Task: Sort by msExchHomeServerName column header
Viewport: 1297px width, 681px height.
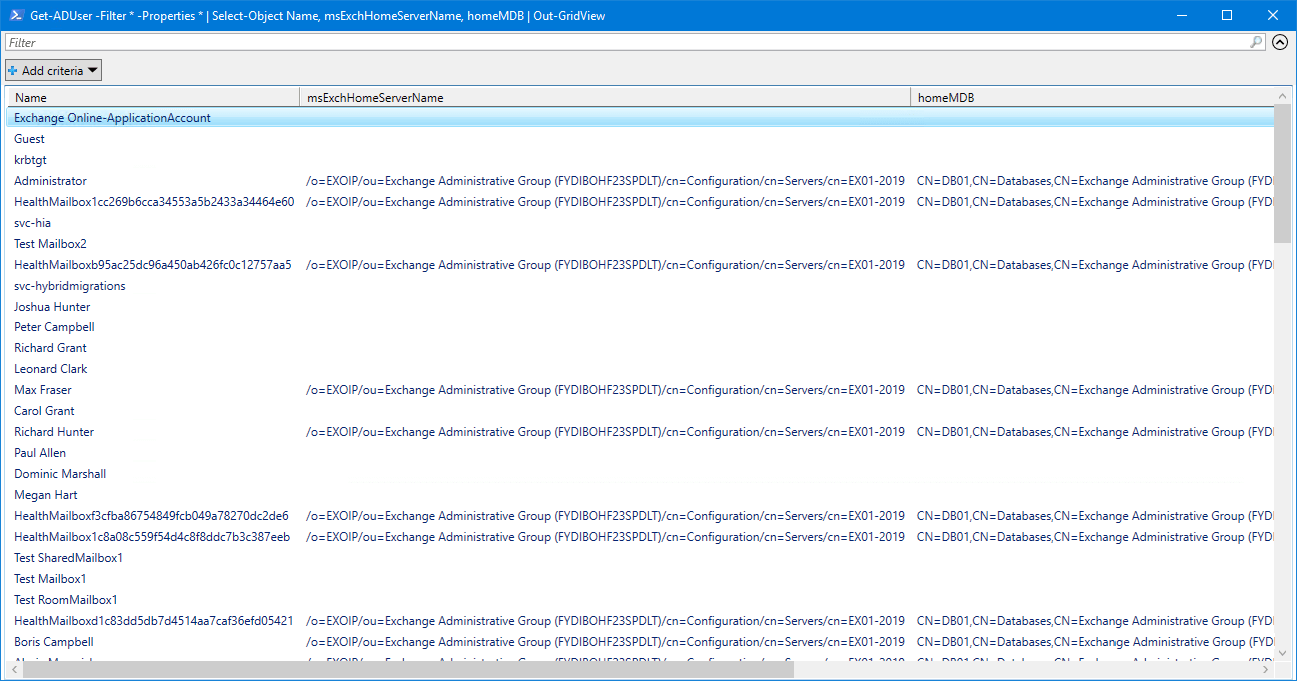Action: tap(605, 97)
